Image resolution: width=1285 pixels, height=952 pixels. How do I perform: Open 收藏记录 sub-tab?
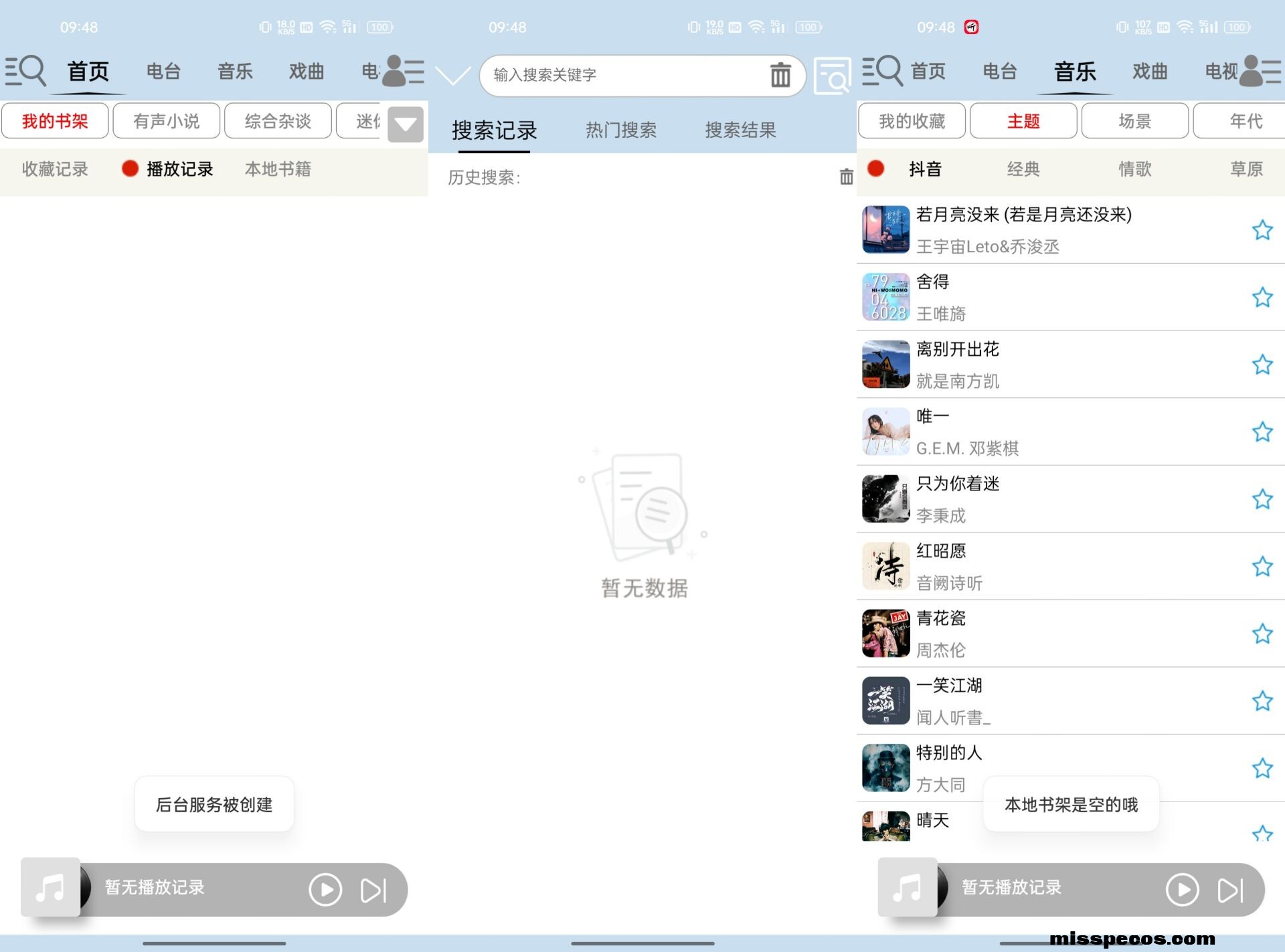[55, 169]
